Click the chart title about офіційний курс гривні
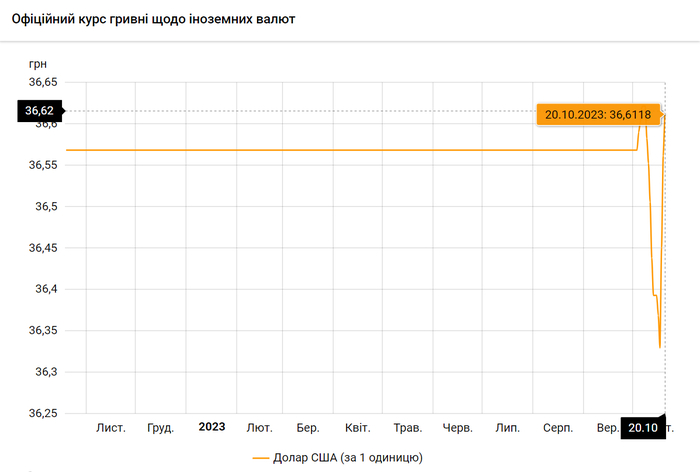The image size is (700, 472). tap(153, 20)
